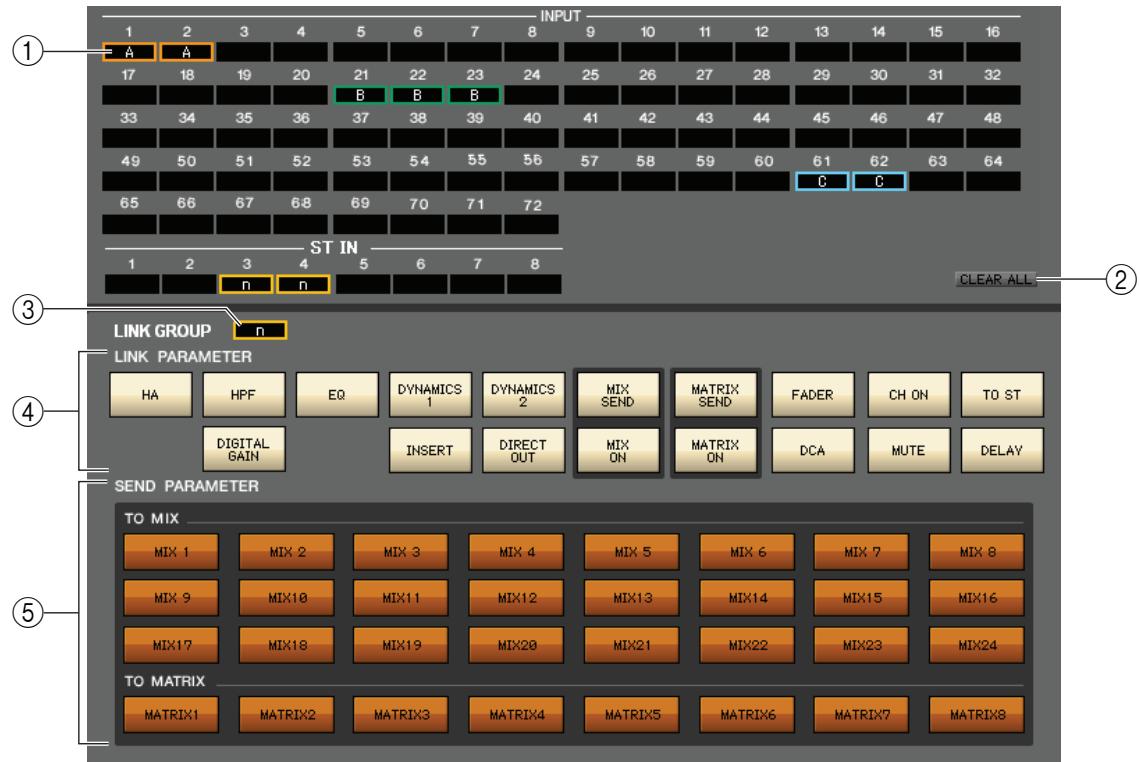Select MIX11 send button
The width and height of the screenshot is (1140, 762).
click(401, 598)
